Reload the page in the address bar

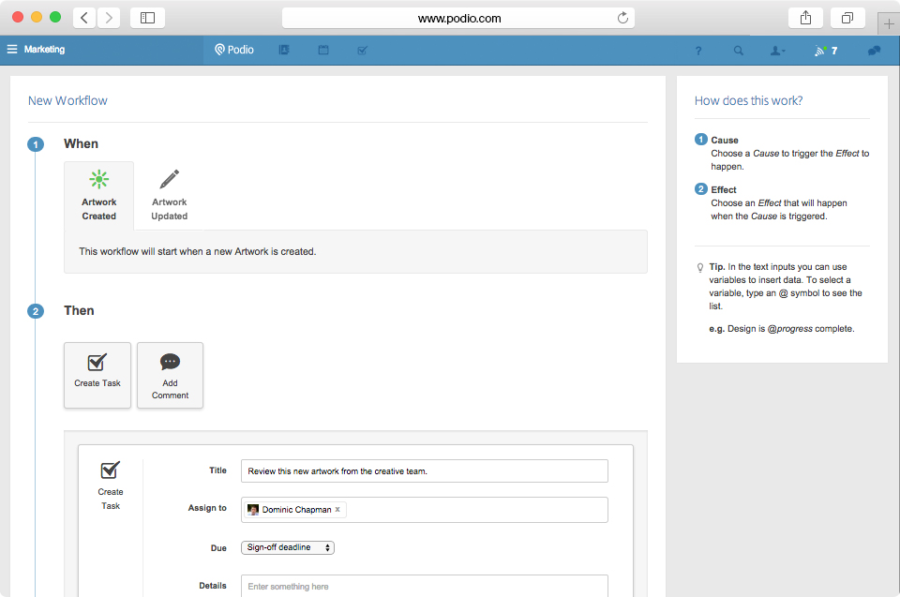[623, 18]
